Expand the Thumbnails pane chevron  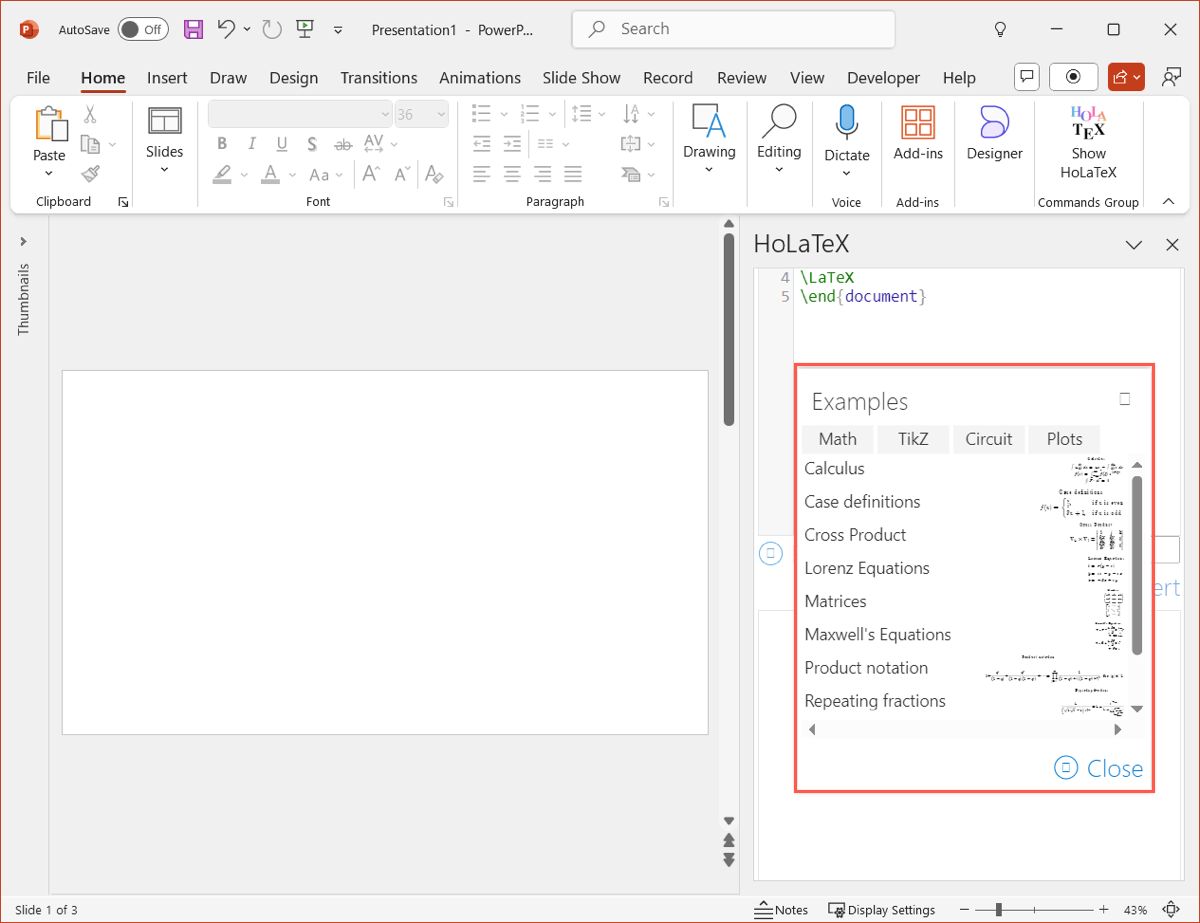click(23, 241)
